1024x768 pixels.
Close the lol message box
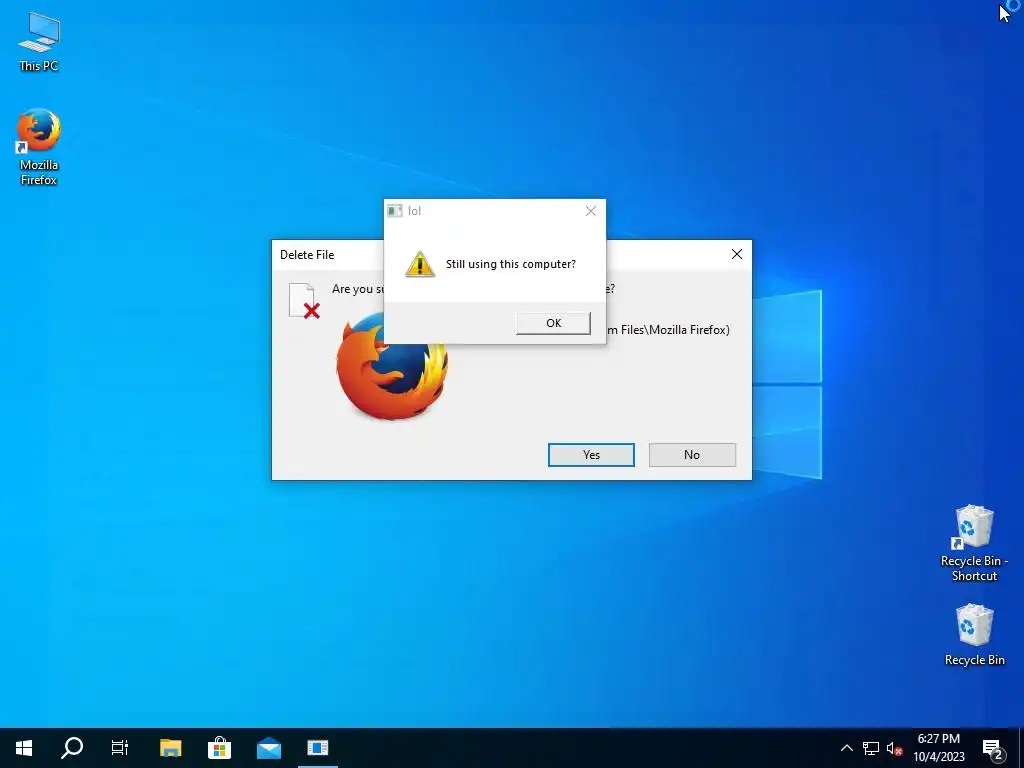click(590, 211)
